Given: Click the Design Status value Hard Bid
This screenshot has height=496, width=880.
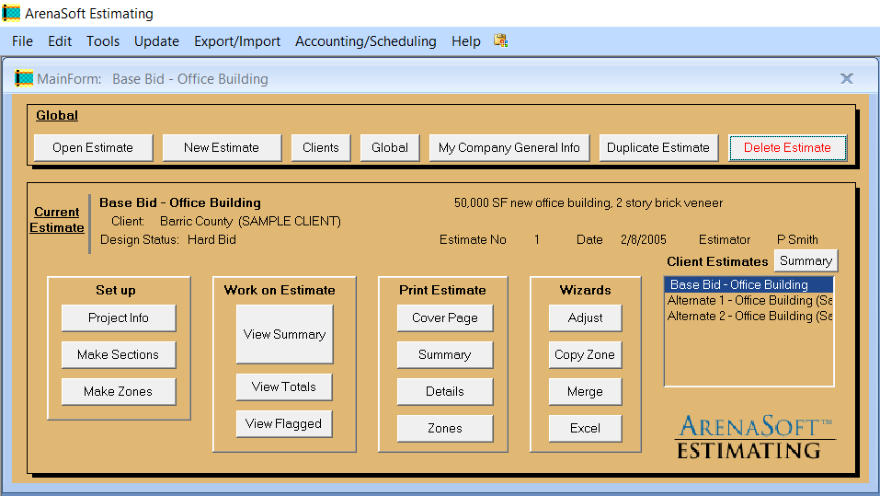Looking at the screenshot, I should coord(212,240).
